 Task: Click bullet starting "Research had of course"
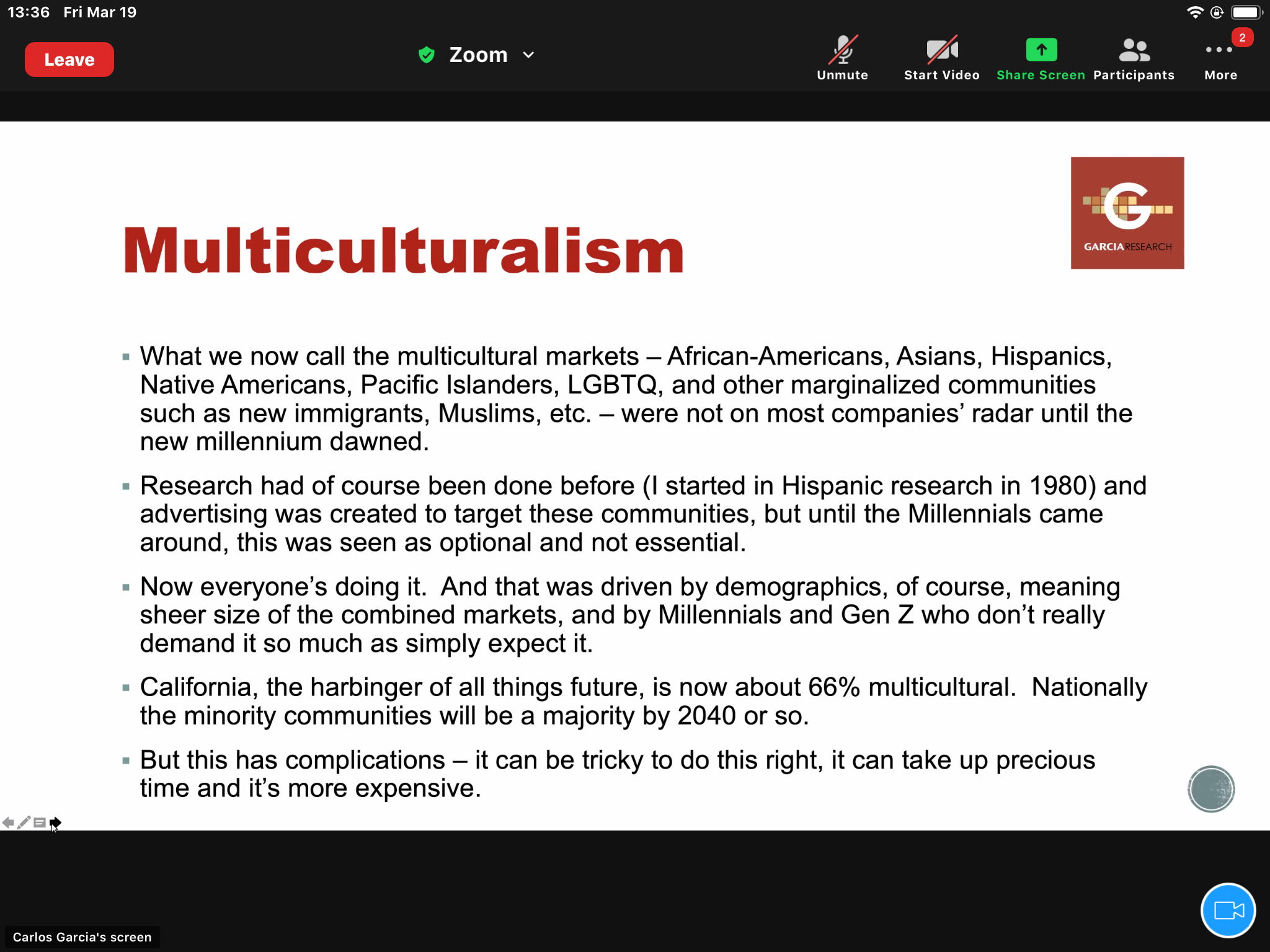point(643,514)
